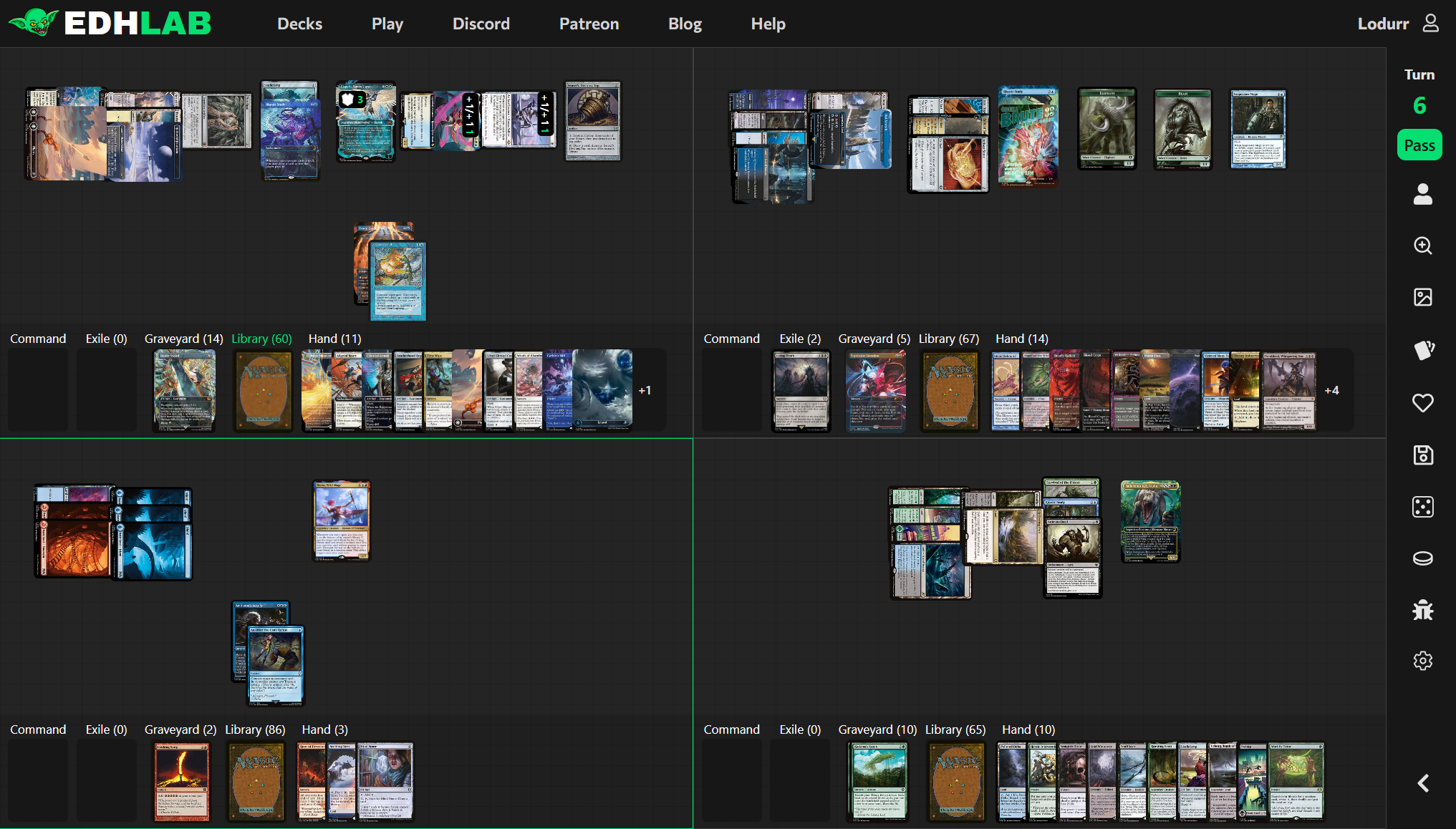Click the save floppy disk icon
1456x829 pixels.
(1422, 455)
